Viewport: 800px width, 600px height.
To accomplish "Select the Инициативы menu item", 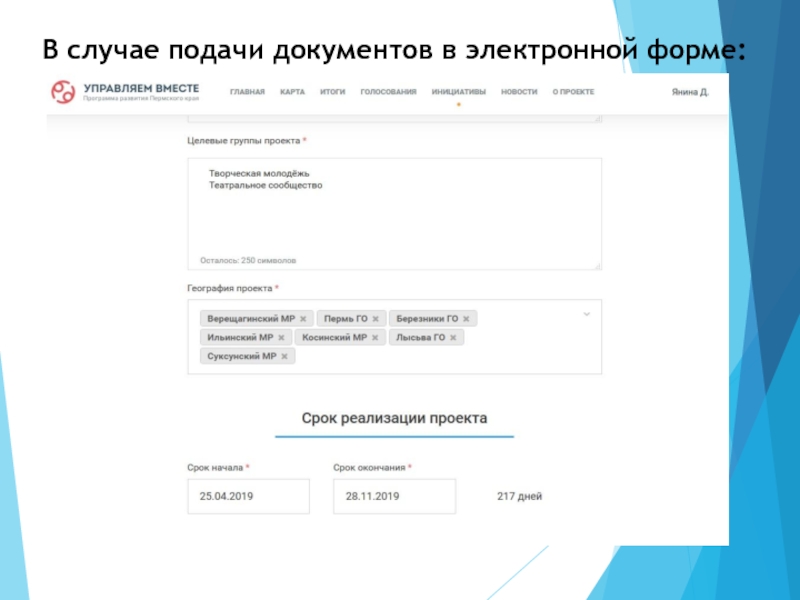I will coord(458,92).
